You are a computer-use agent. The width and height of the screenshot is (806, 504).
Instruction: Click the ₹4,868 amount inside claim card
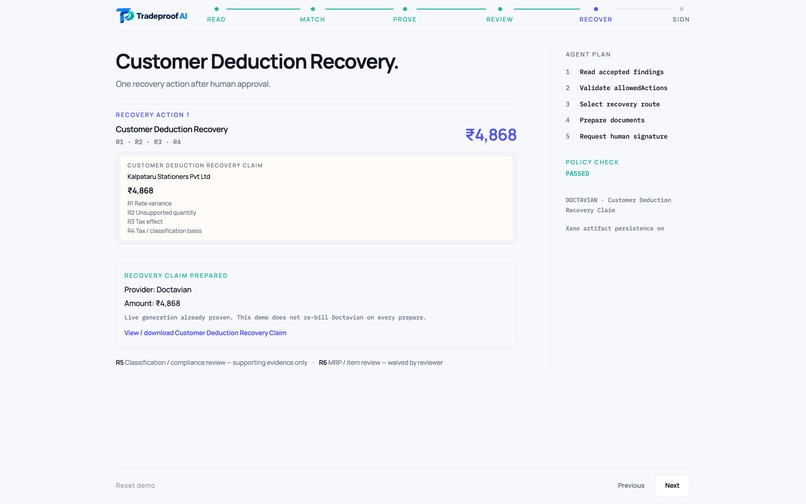pyautogui.click(x=140, y=191)
